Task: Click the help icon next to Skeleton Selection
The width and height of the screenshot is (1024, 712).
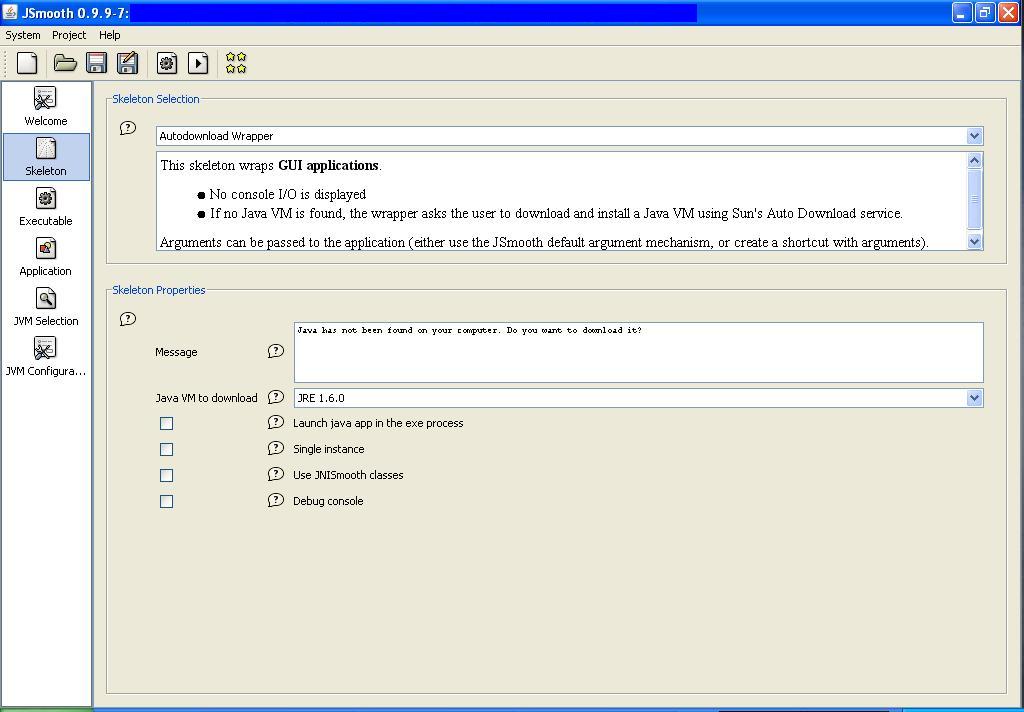Action: point(128,128)
